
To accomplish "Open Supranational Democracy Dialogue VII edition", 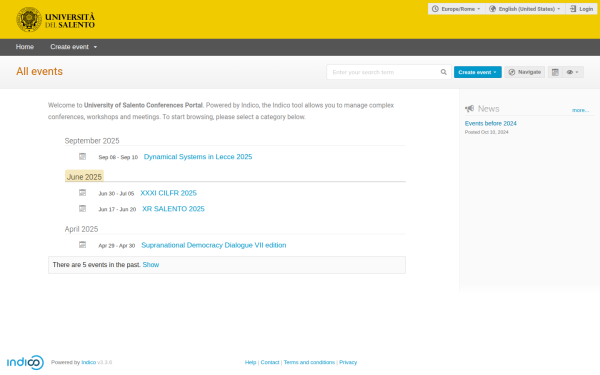I will (214, 245).
